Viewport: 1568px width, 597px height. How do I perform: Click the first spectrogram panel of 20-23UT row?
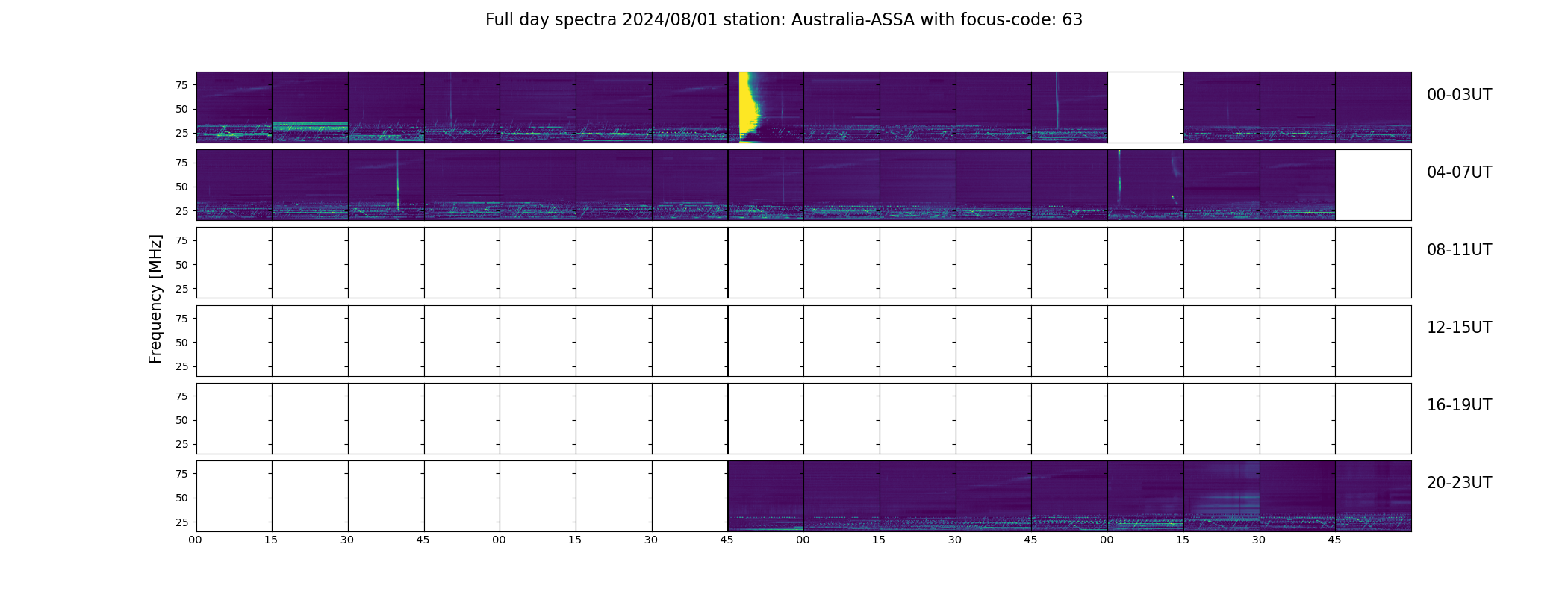click(x=766, y=496)
